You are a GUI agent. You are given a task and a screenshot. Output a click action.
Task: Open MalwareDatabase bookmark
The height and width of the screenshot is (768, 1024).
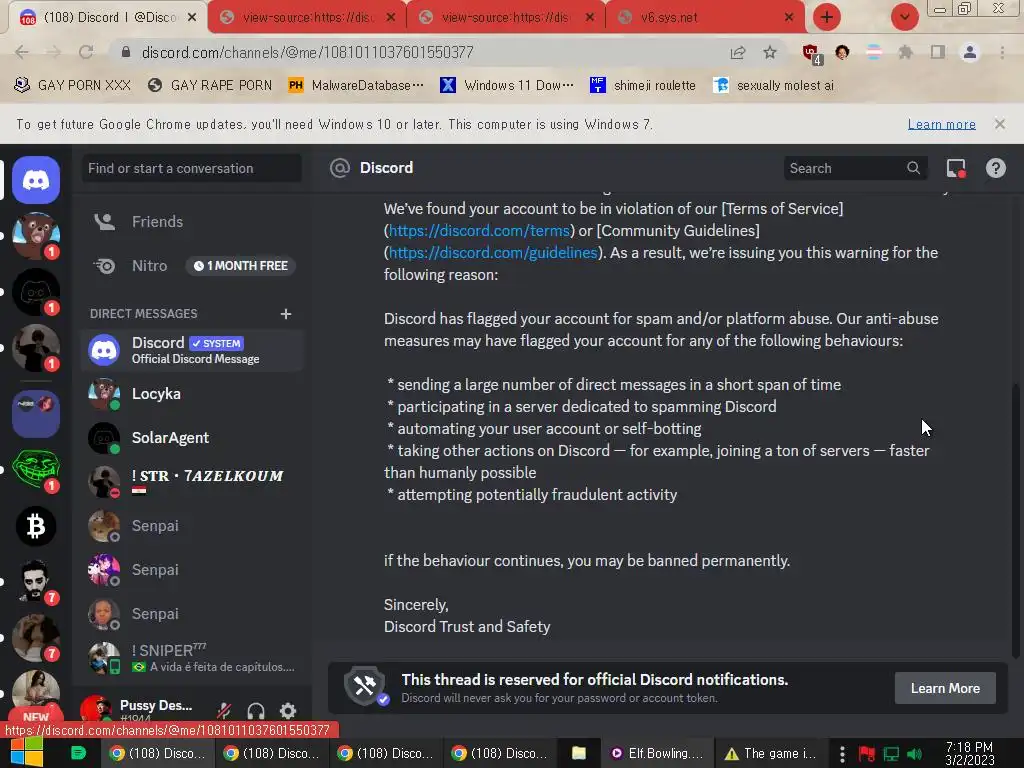(x=357, y=86)
